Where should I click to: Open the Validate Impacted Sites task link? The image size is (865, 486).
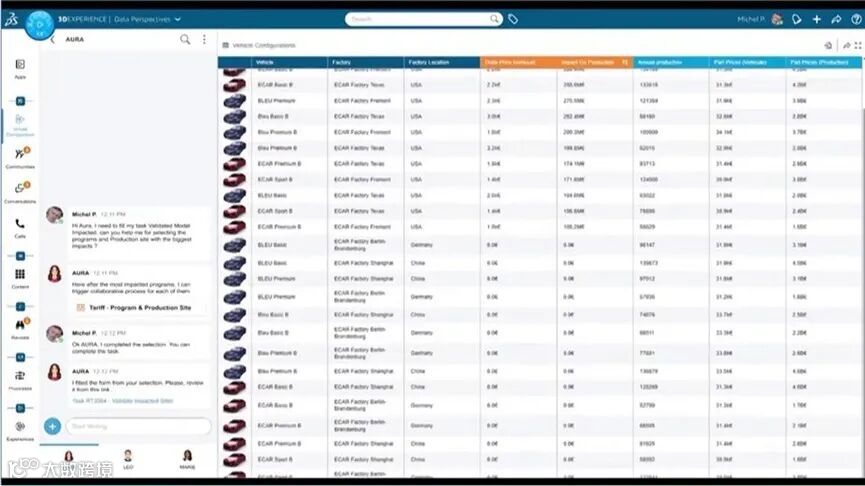[x=123, y=400]
